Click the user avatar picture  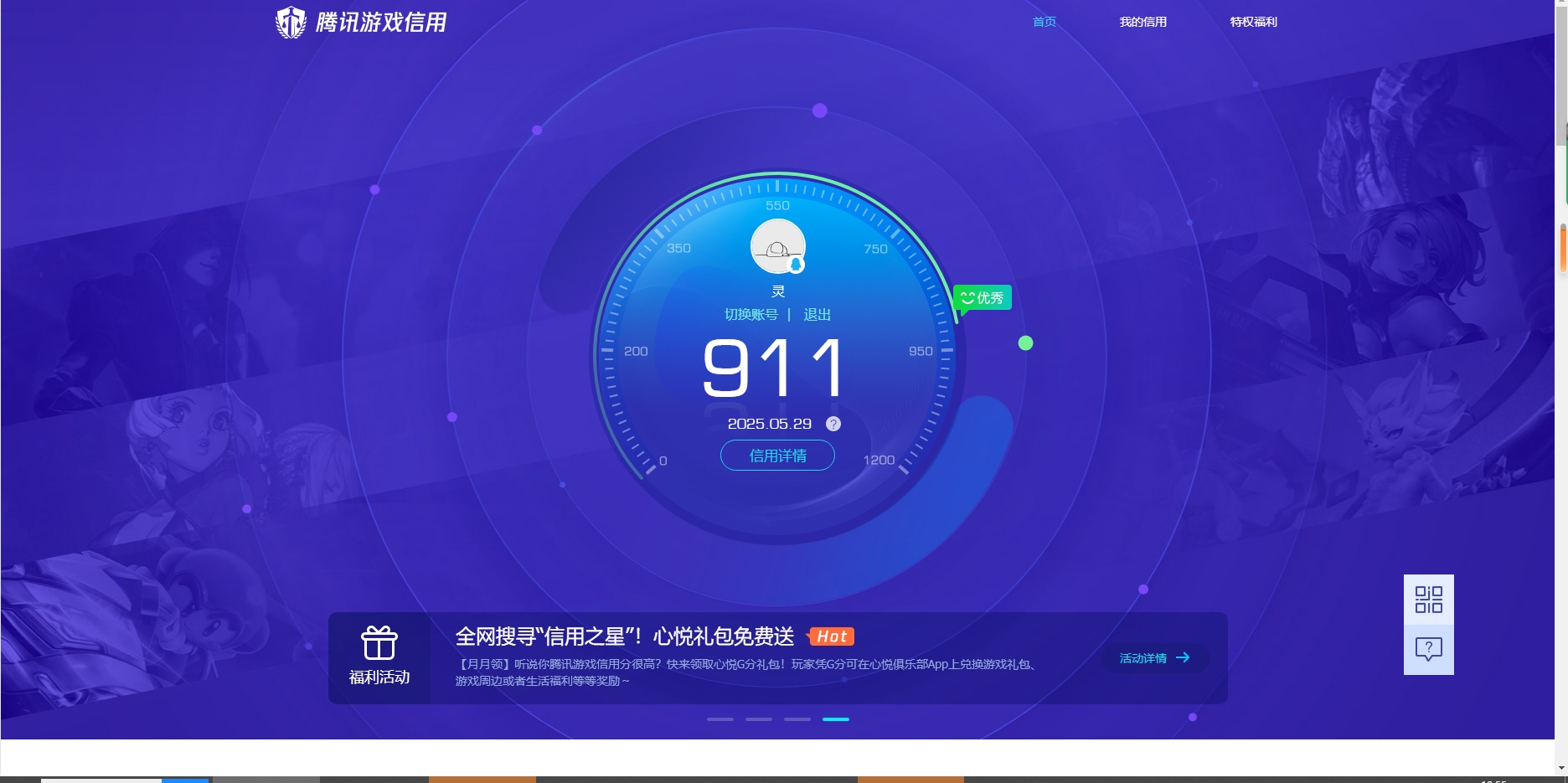pyautogui.click(x=777, y=246)
